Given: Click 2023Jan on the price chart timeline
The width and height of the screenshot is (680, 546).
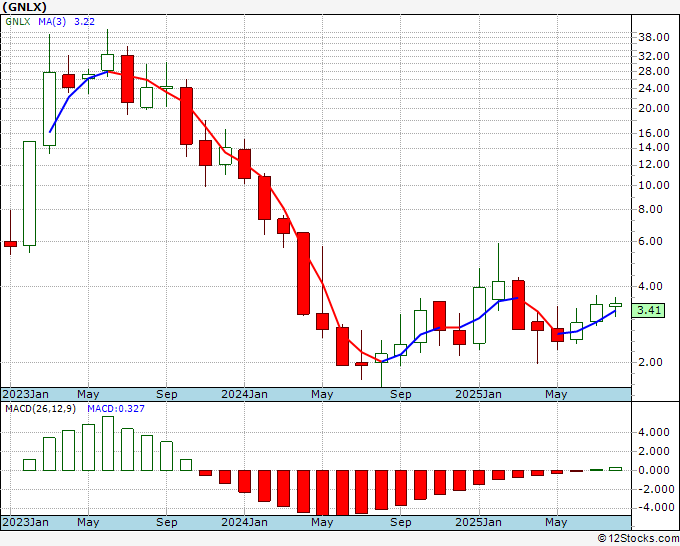Looking at the screenshot, I should [x=26, y=394].
